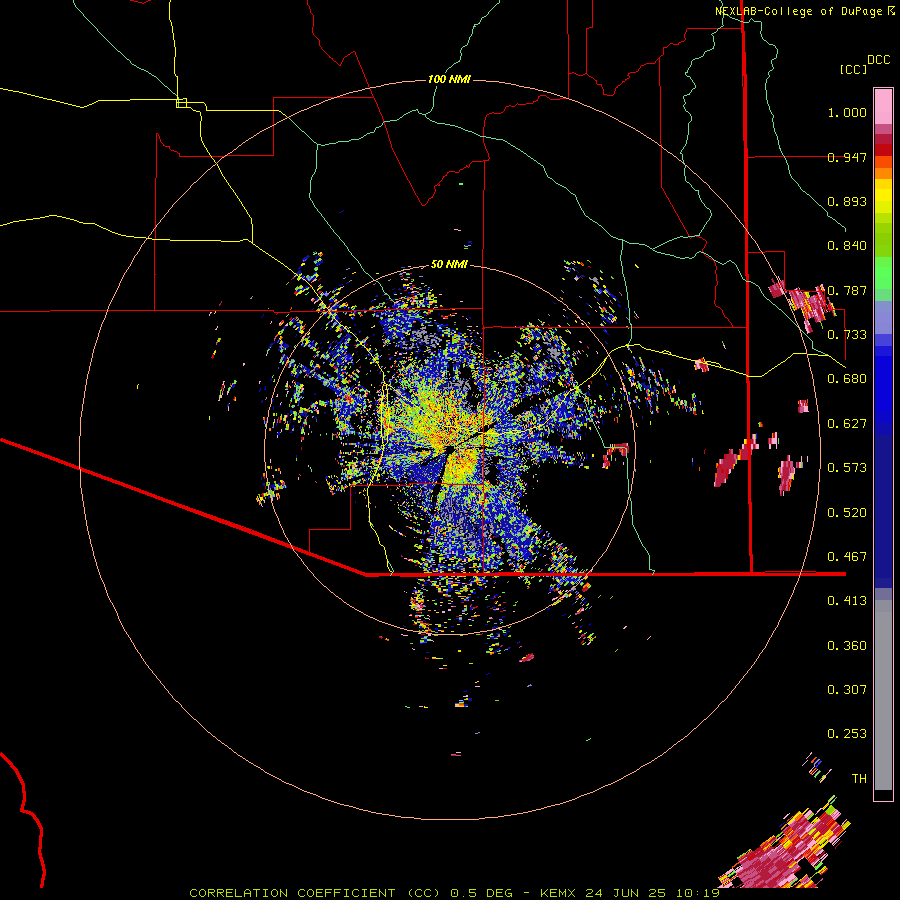
Task: Click the DCC label above the color scale
Action: click(879, 60)
